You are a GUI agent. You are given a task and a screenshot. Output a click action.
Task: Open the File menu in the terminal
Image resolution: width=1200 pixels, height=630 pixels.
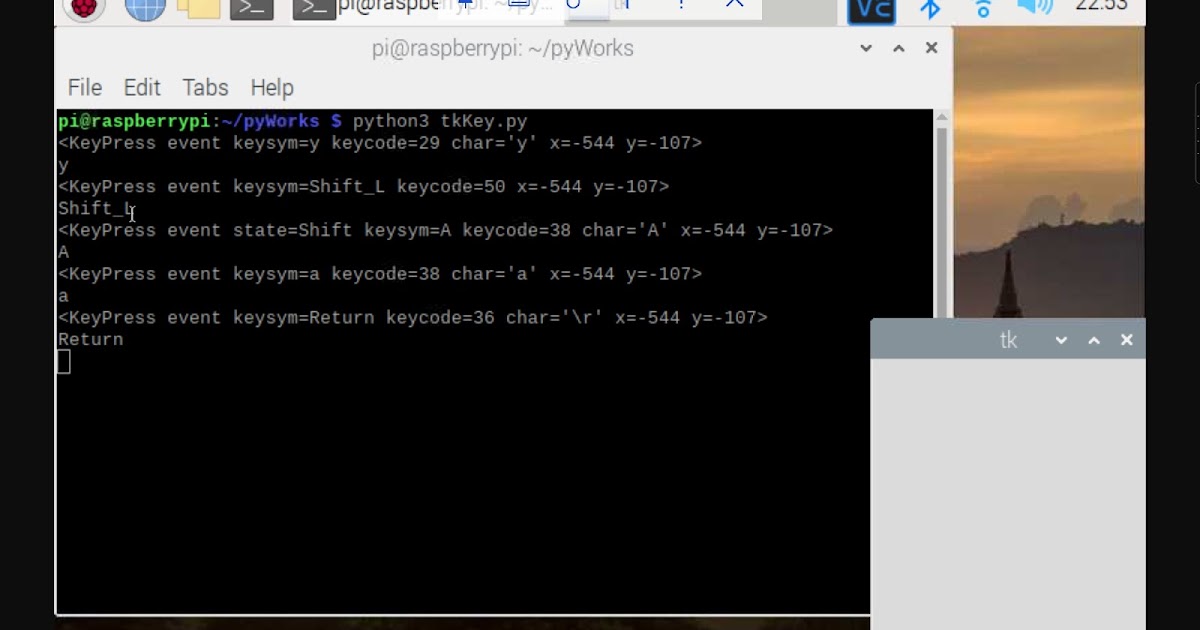84,88
